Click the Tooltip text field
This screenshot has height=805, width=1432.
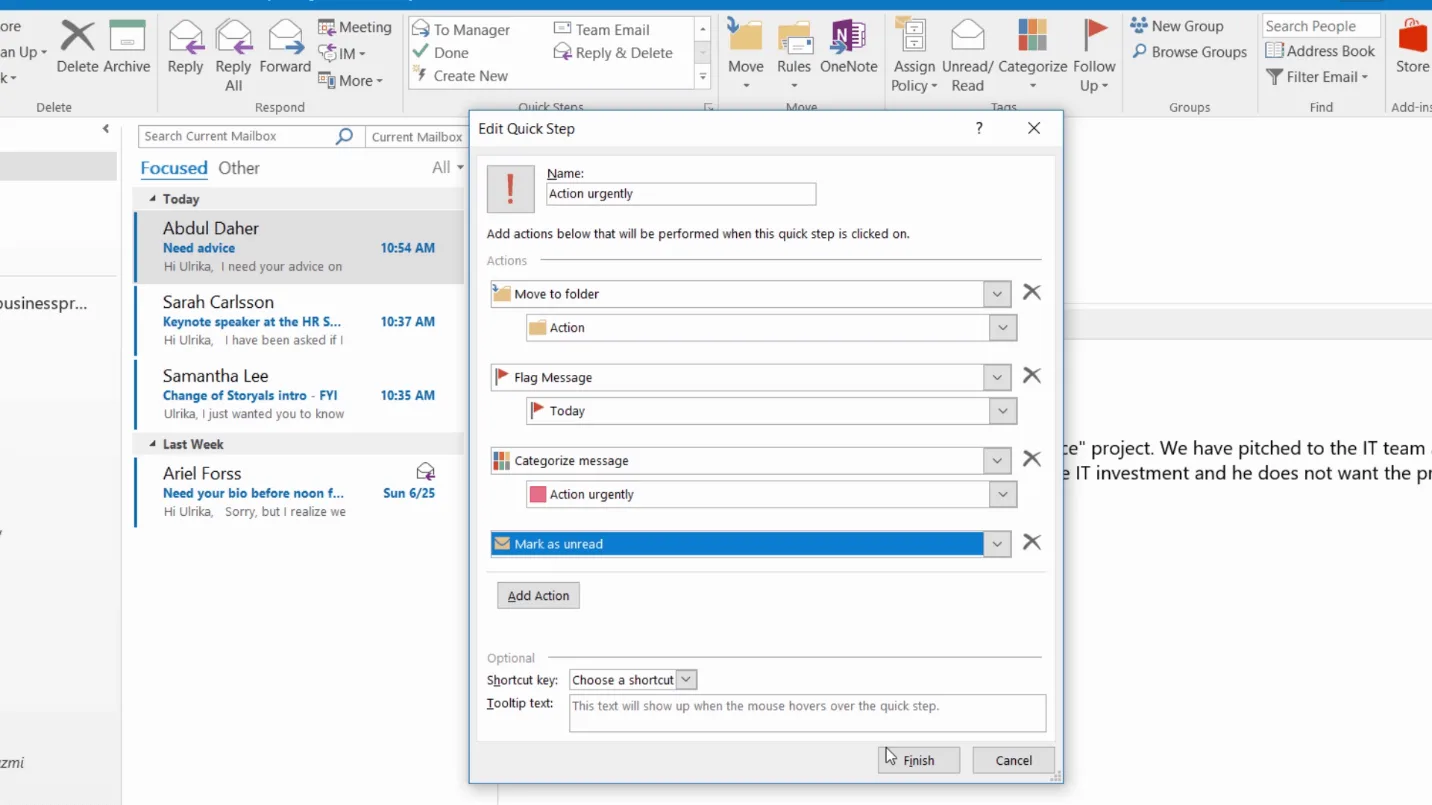point(807,713)
